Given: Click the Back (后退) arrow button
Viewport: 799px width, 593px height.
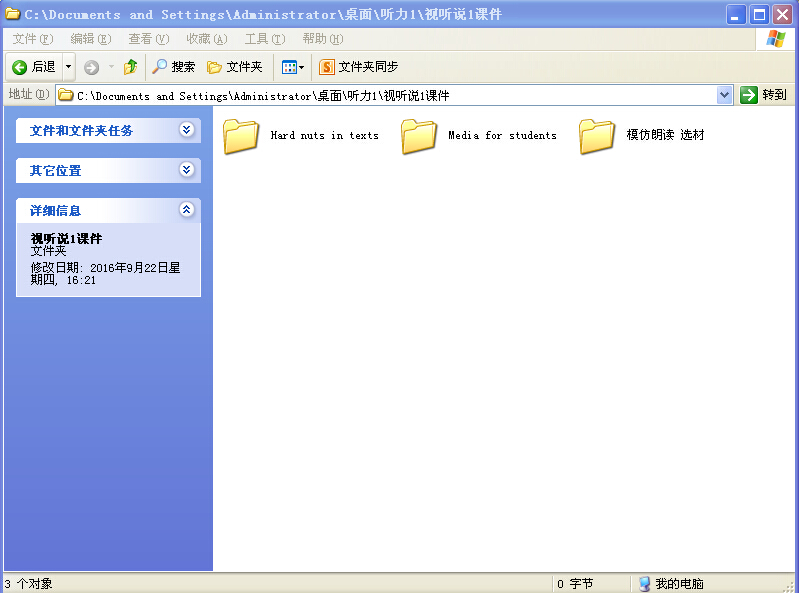Looking at the screenshot, I should (x=34, y=67).
